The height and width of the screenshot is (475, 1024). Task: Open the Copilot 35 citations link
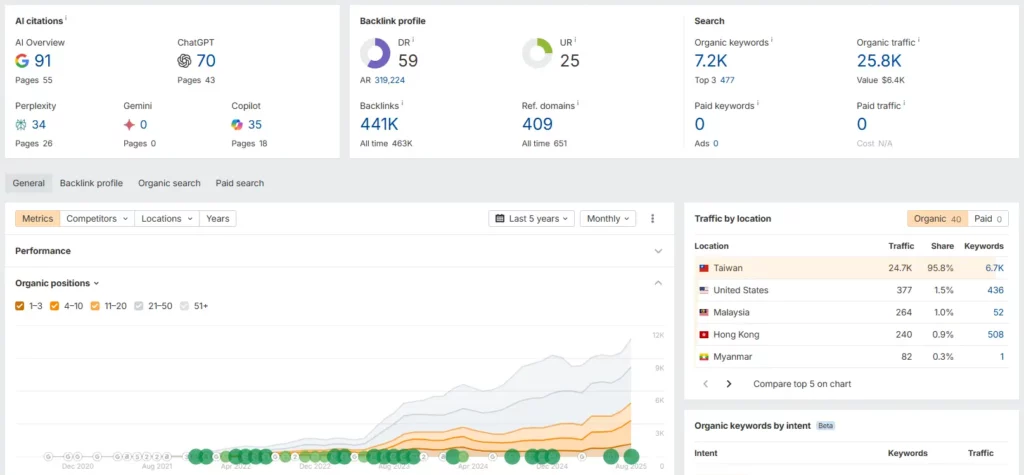(x=255, y=124)
